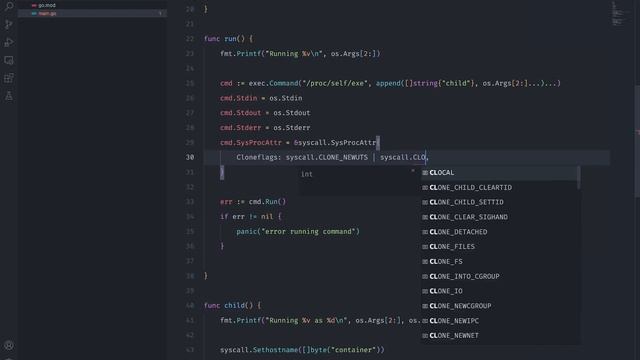
Task: Choose CLONE_CHILD_SETTID suggestion
Action: click(499, 202)
